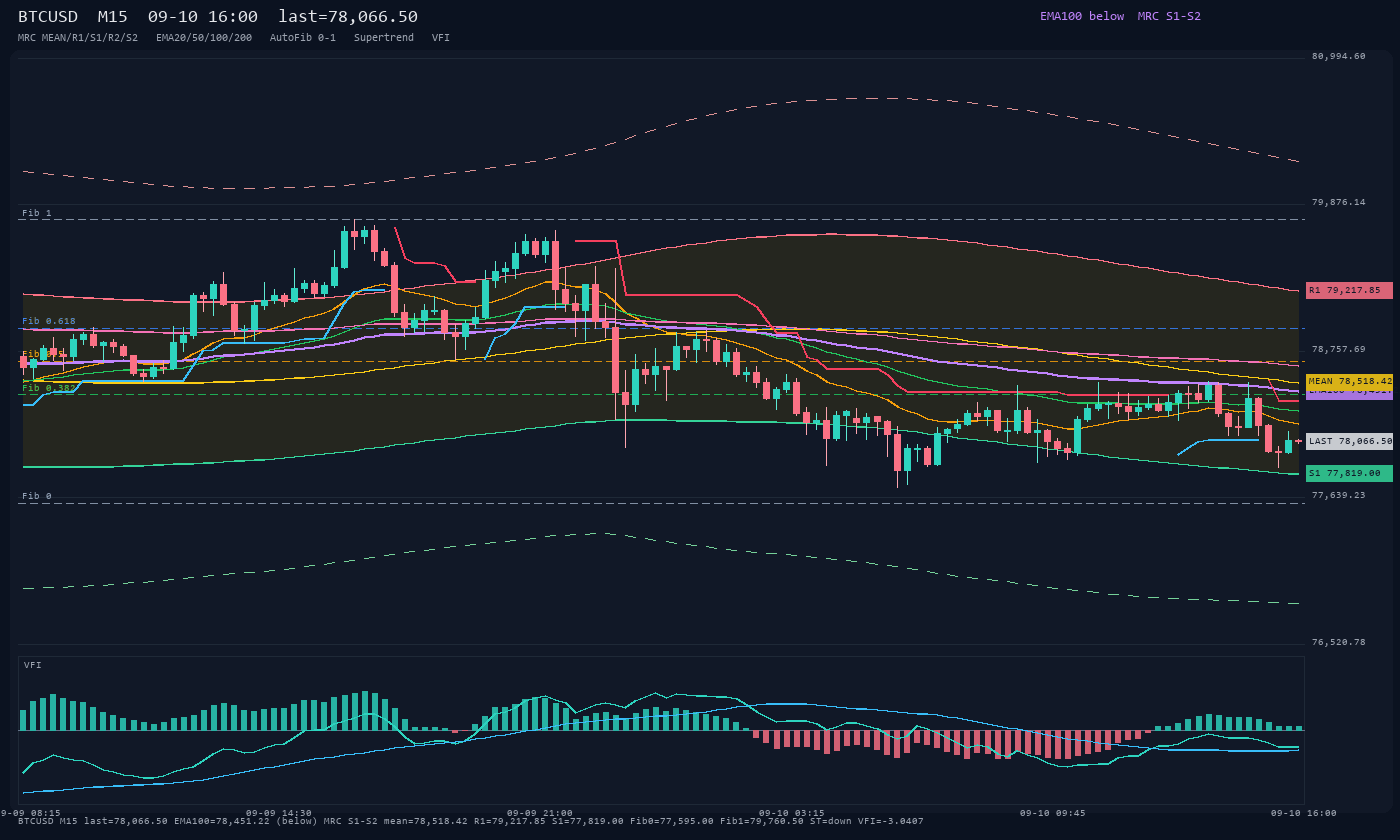1400x840 pixels.
Task: Click the 'EMA100 below MRC S1-S2' signal text
Action: click(x=1120, y=16)
